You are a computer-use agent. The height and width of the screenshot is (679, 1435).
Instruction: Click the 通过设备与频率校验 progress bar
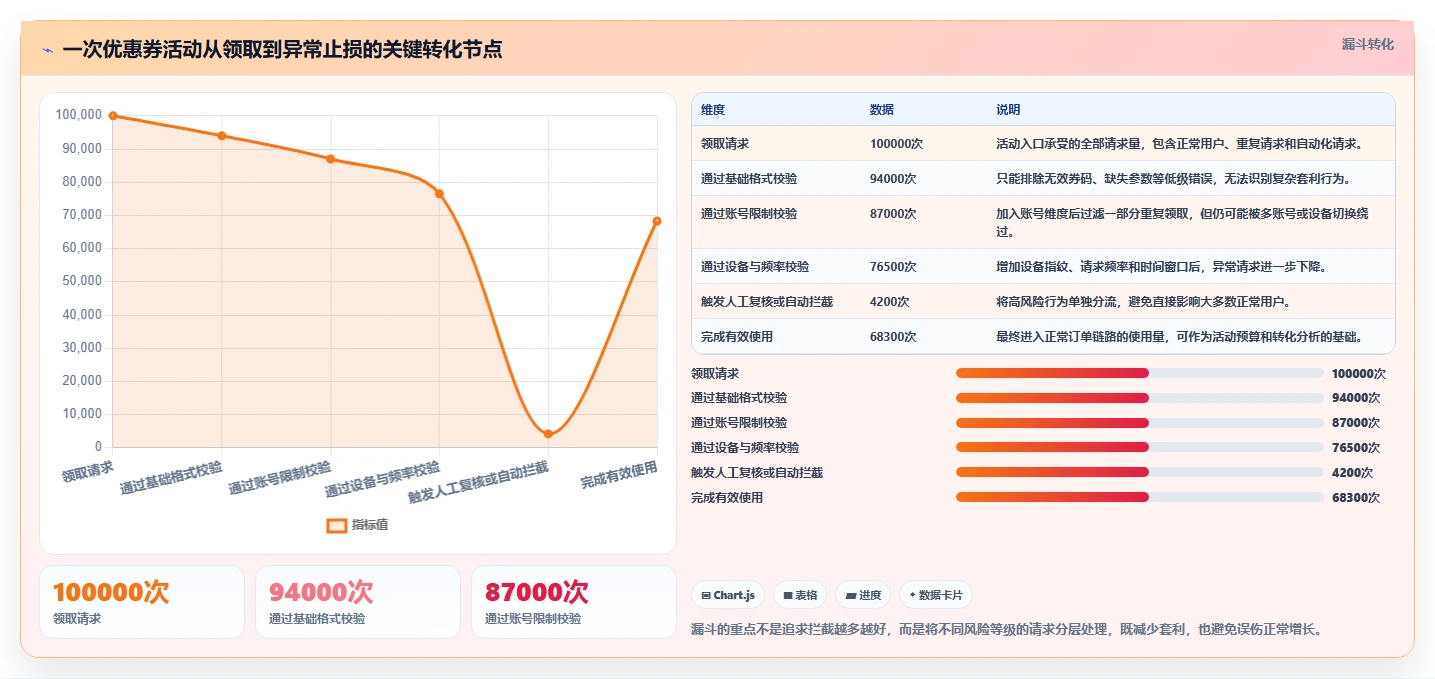click(1140, 448)
